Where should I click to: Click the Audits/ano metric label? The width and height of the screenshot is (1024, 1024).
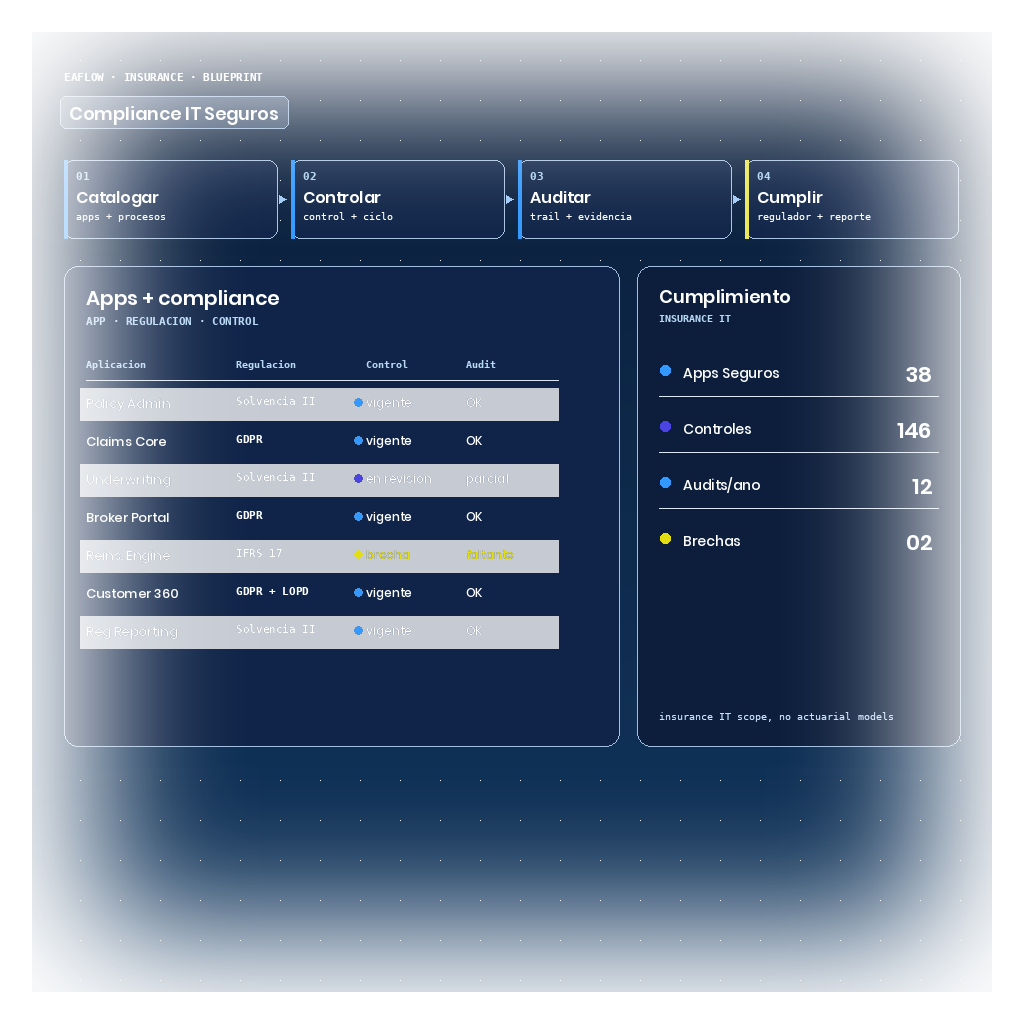click(x=721, y=485)
